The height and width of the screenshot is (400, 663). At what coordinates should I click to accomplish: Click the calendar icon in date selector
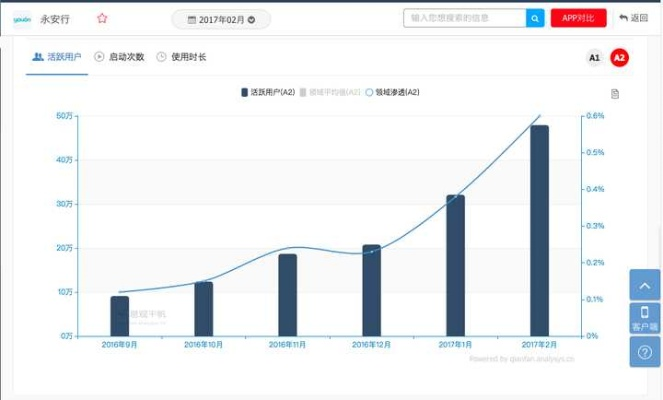point(191,19)
